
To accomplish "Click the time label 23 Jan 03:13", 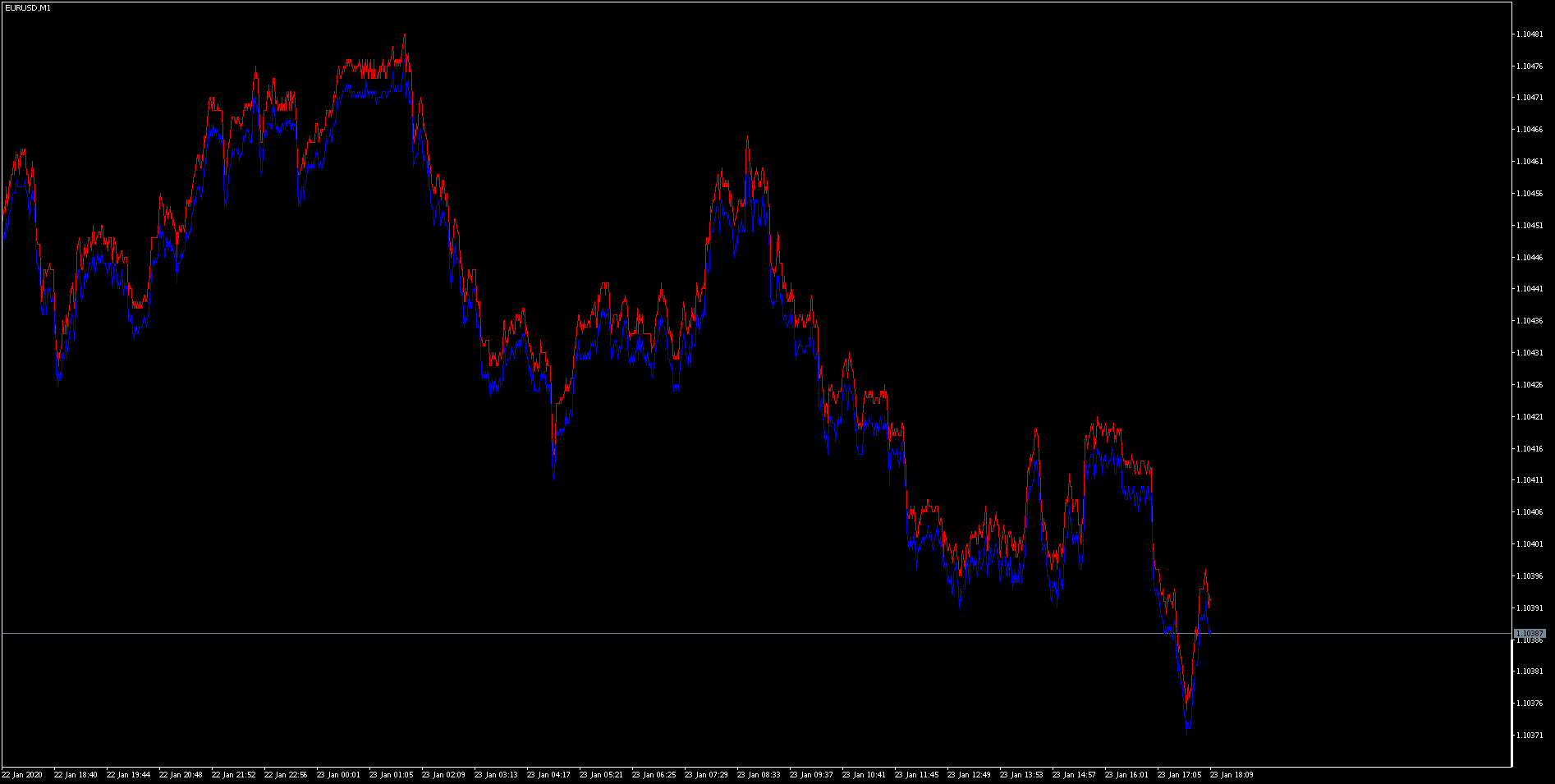I will click(496, 775).
